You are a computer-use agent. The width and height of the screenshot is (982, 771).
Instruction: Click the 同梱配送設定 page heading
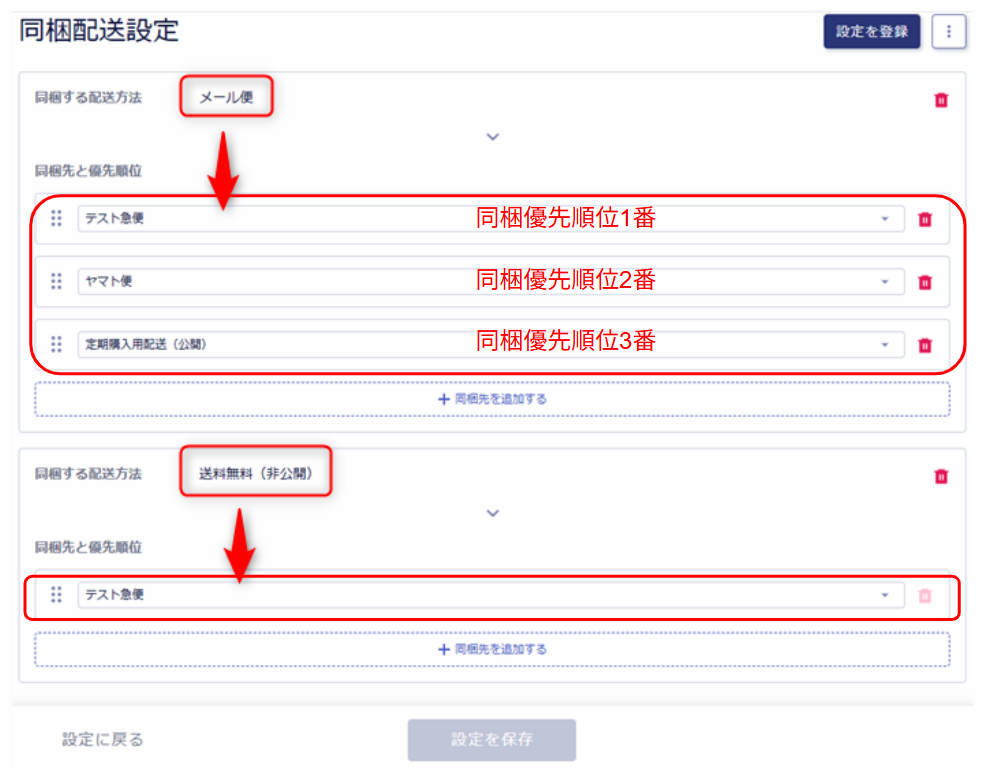pos(99,30)
